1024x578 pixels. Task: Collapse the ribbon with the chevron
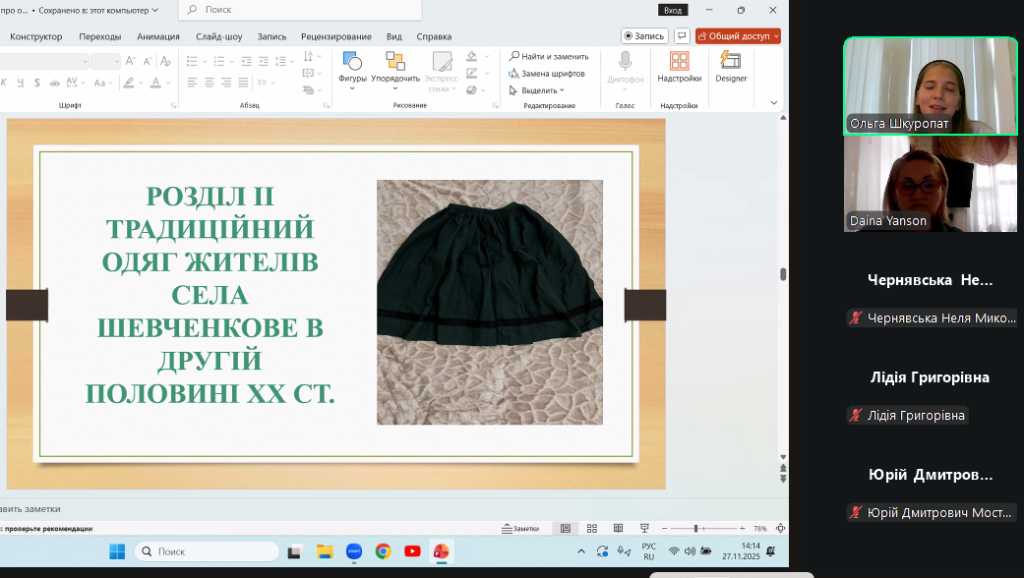[x=773, y=102]
